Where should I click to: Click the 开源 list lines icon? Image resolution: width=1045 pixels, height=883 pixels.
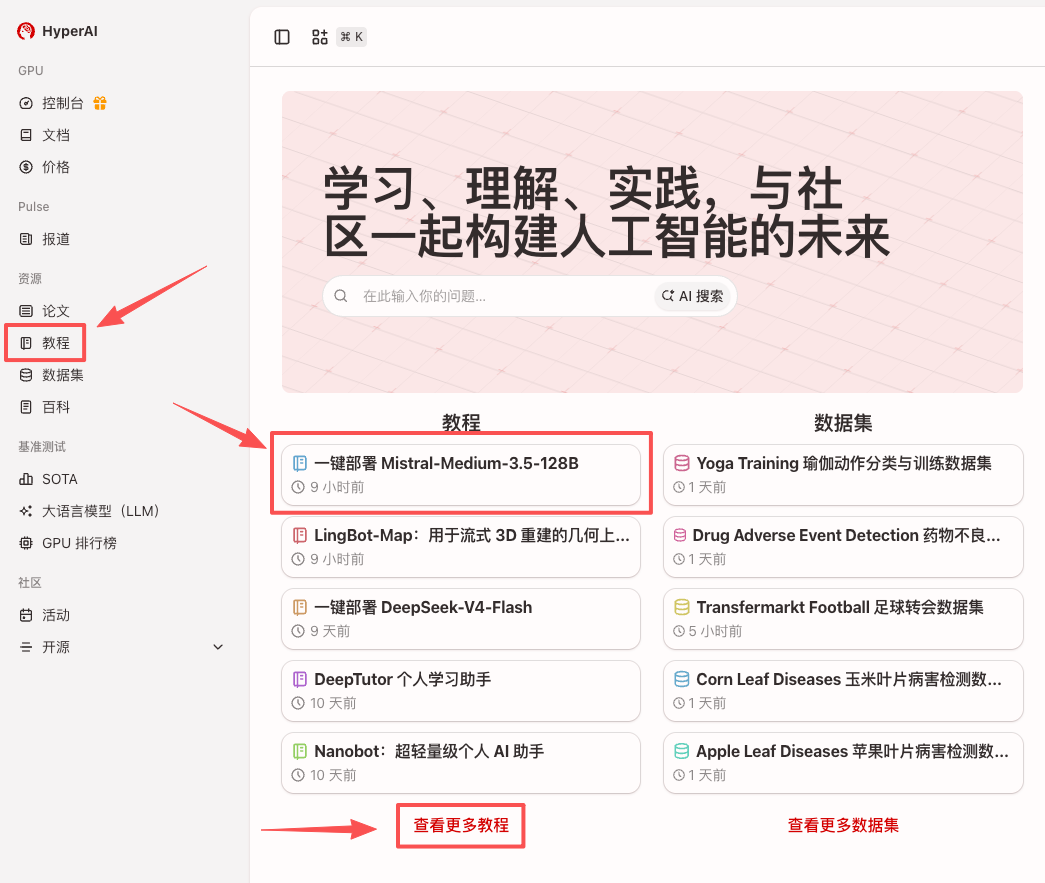26,647
